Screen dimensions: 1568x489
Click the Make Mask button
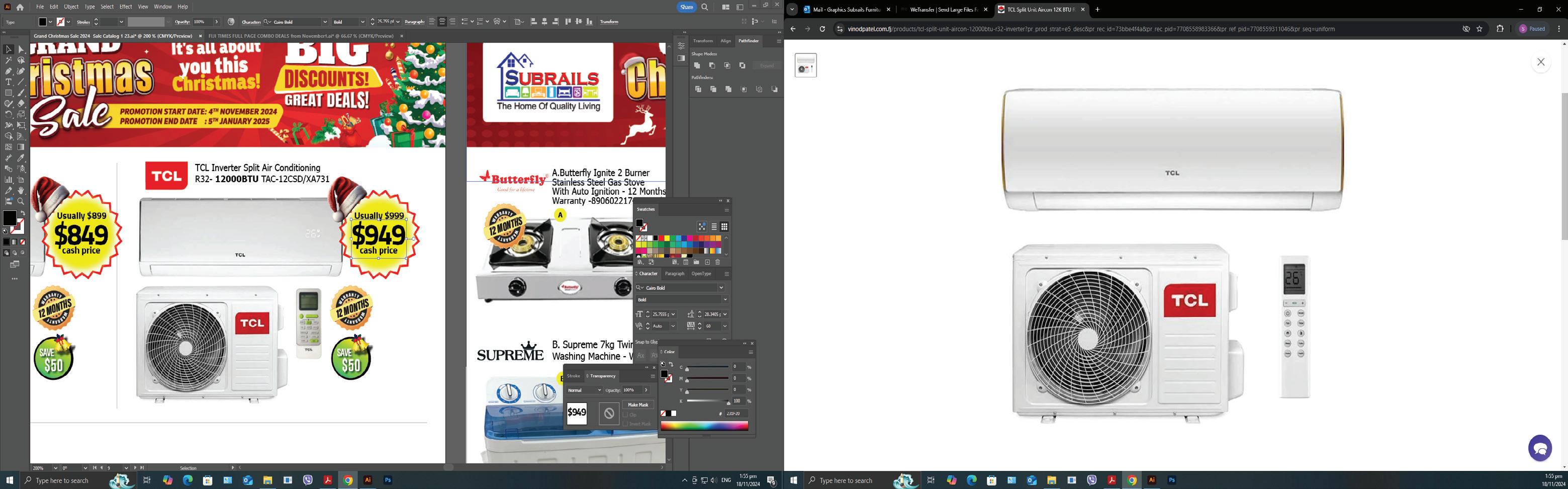[x=638, y=405]
